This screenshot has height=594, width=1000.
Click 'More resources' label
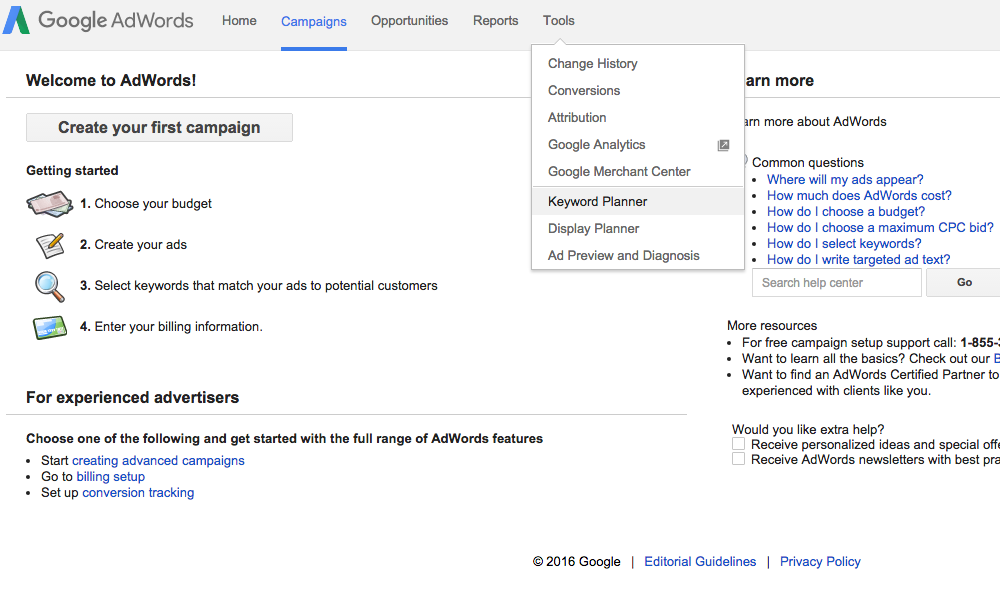point(772,325)
